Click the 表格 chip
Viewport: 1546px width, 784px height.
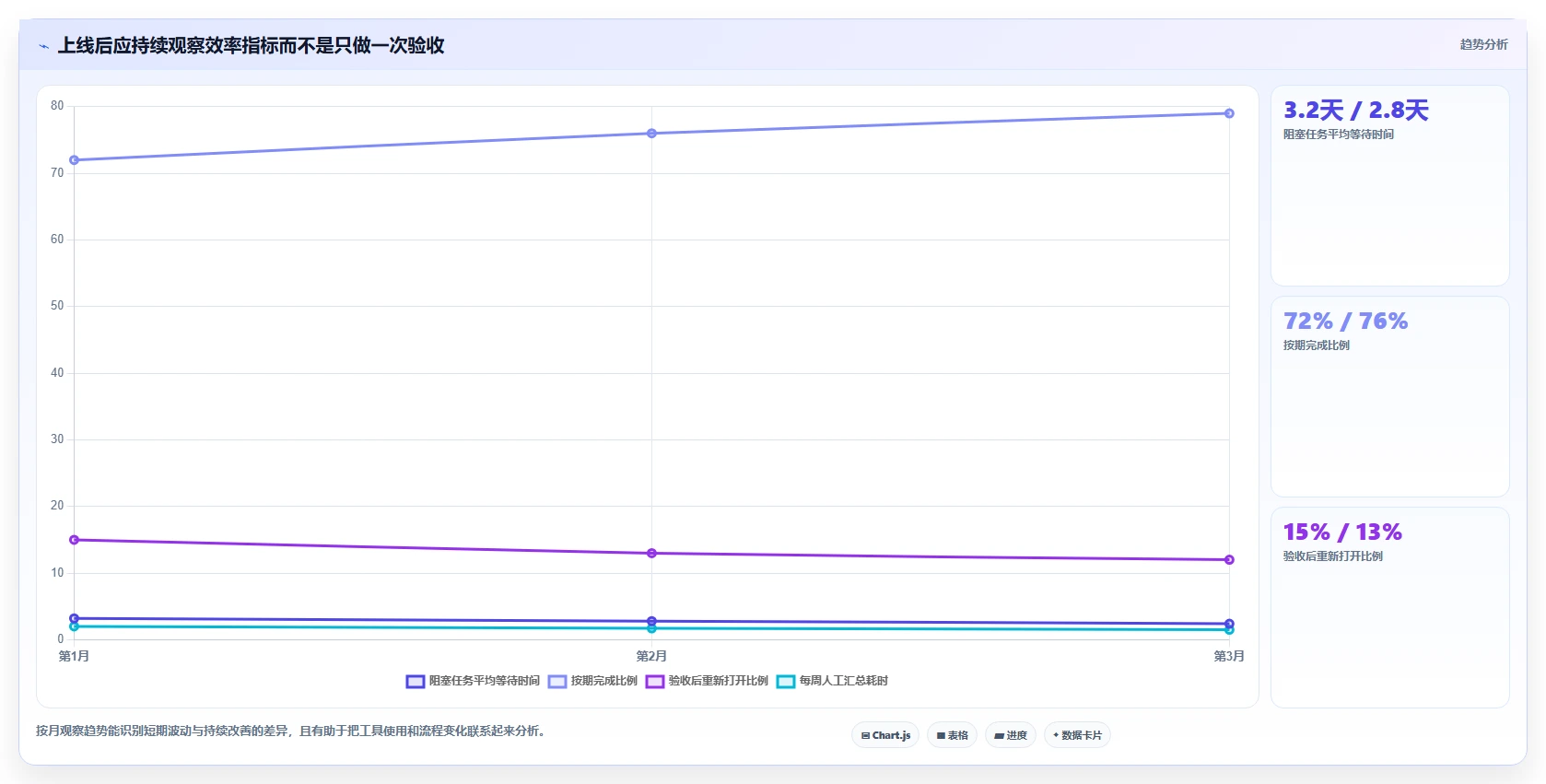point(952,735)
